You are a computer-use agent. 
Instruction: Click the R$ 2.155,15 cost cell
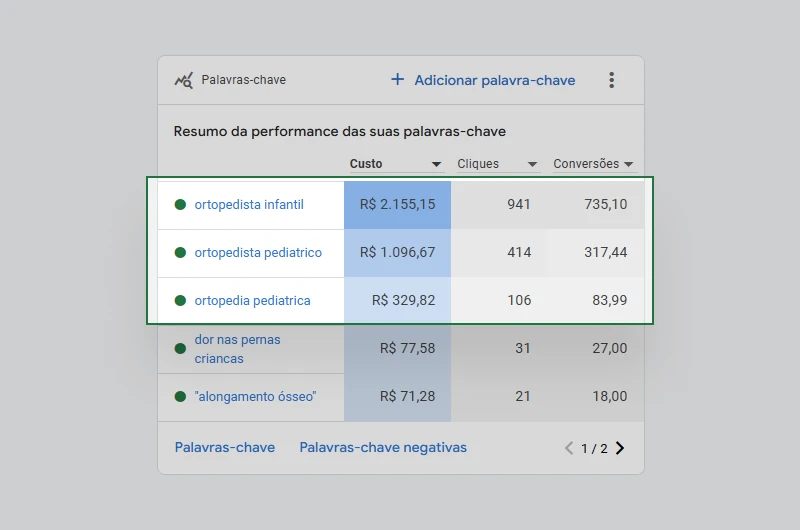tap(397, 205)
